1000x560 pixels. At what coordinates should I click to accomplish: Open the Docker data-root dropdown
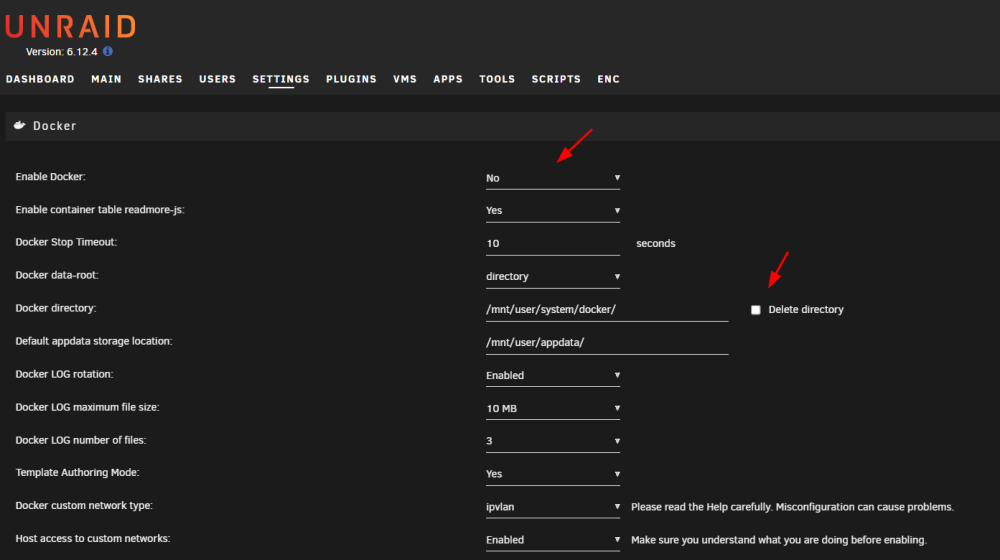[x=553, y=277]
